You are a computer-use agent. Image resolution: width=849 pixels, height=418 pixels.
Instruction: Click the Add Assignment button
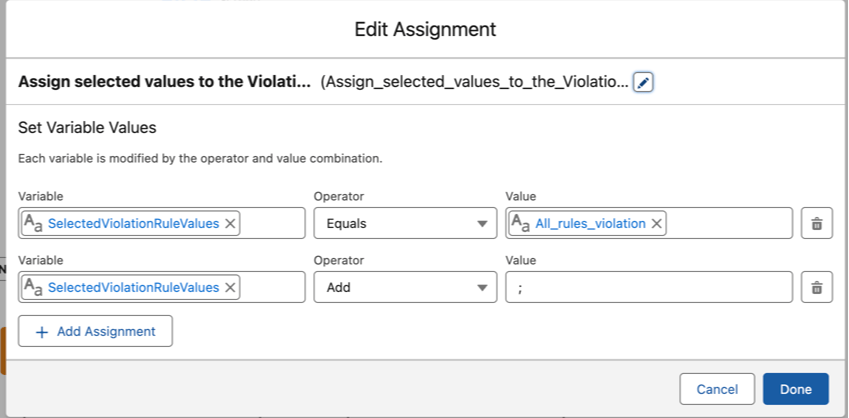(x=95, y=331)
